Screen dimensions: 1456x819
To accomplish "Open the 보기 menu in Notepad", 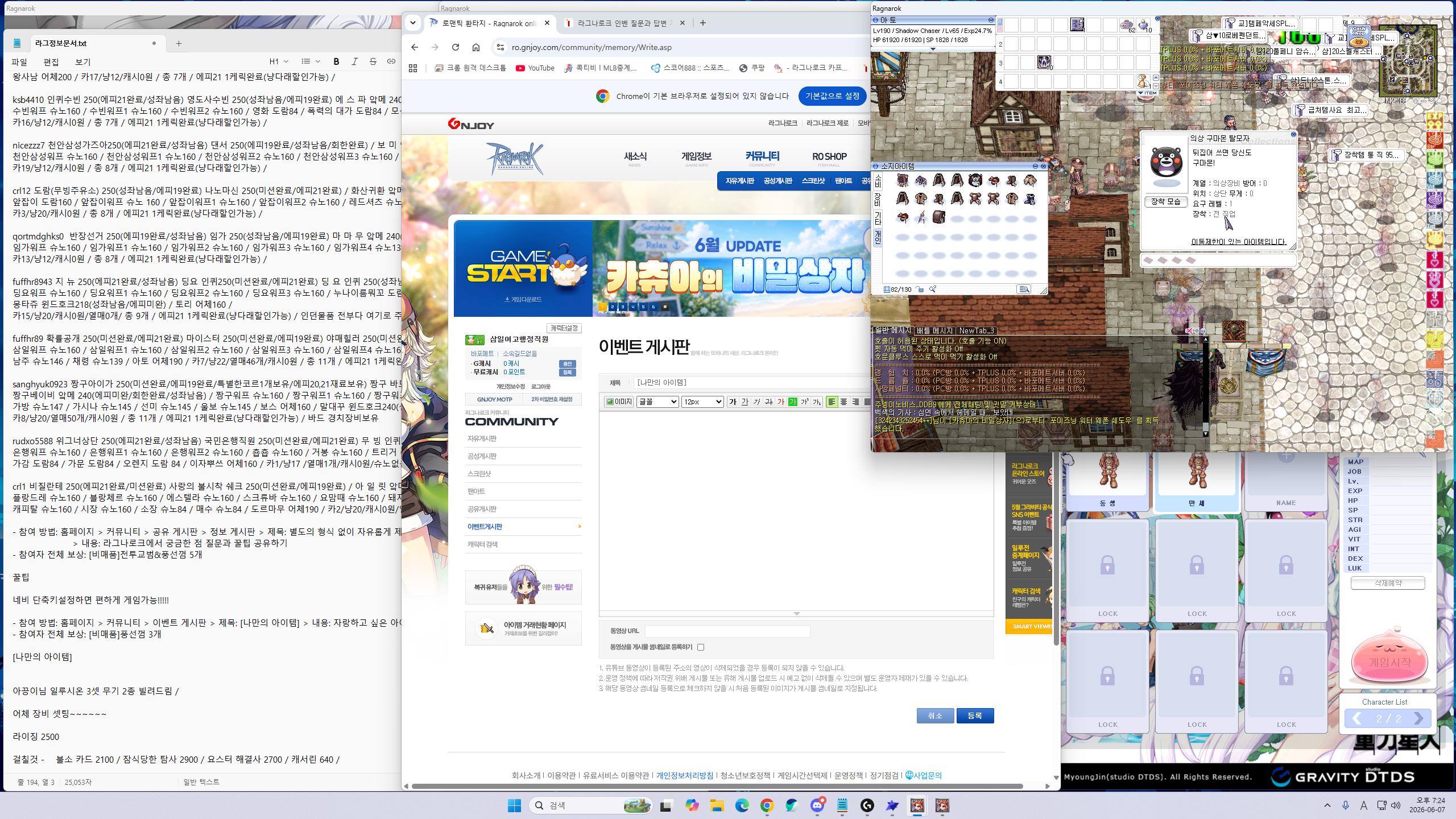I will (83, 62).
